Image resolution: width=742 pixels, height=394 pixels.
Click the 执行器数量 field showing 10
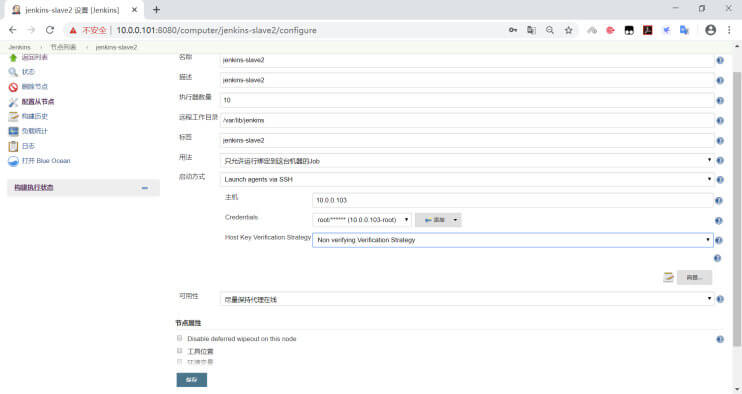pyautogui.click(x=467, y=100)
